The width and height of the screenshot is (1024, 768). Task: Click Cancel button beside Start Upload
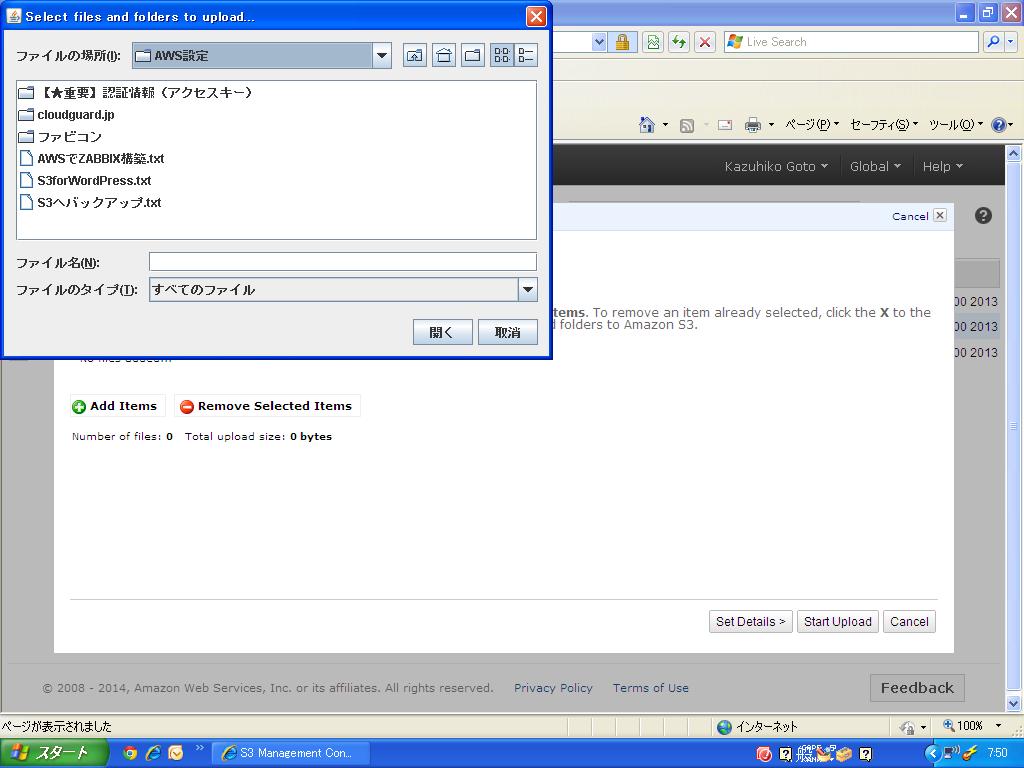pyautogui.click(x=909, y=622)
